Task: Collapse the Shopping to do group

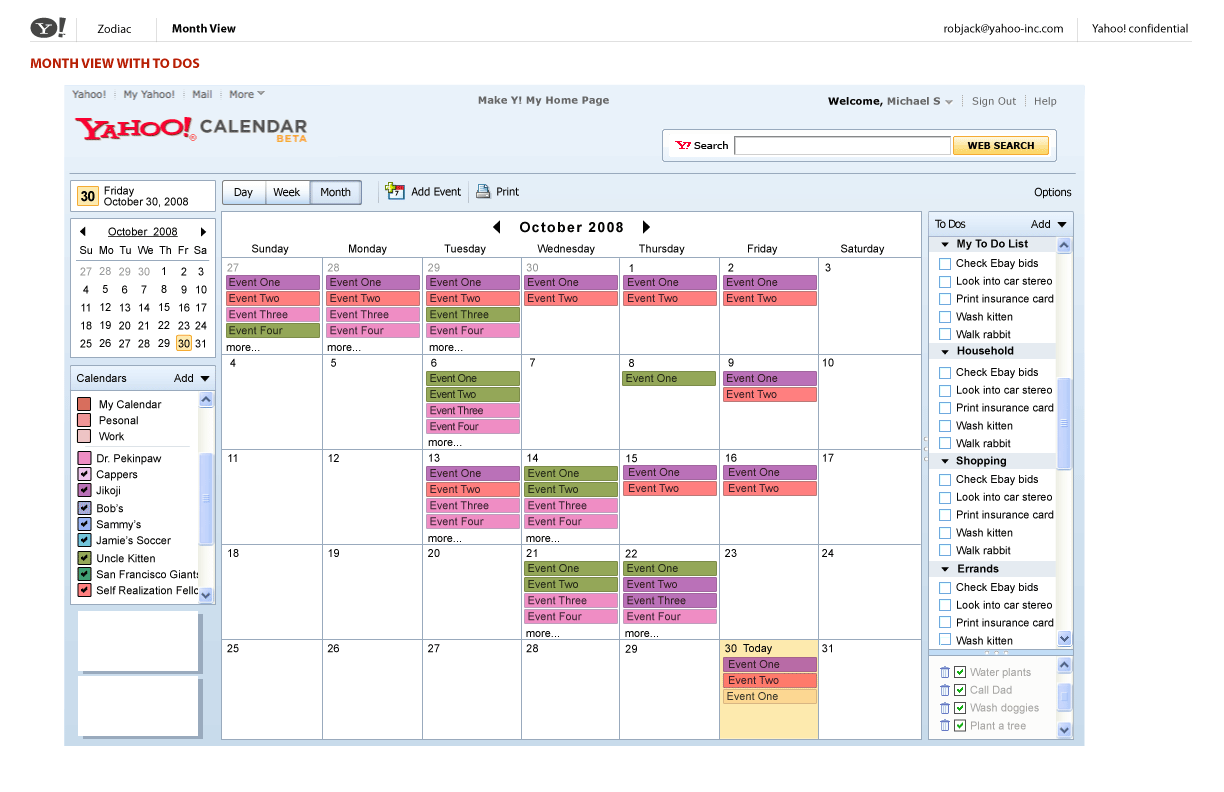Action: tap(945, 461)
